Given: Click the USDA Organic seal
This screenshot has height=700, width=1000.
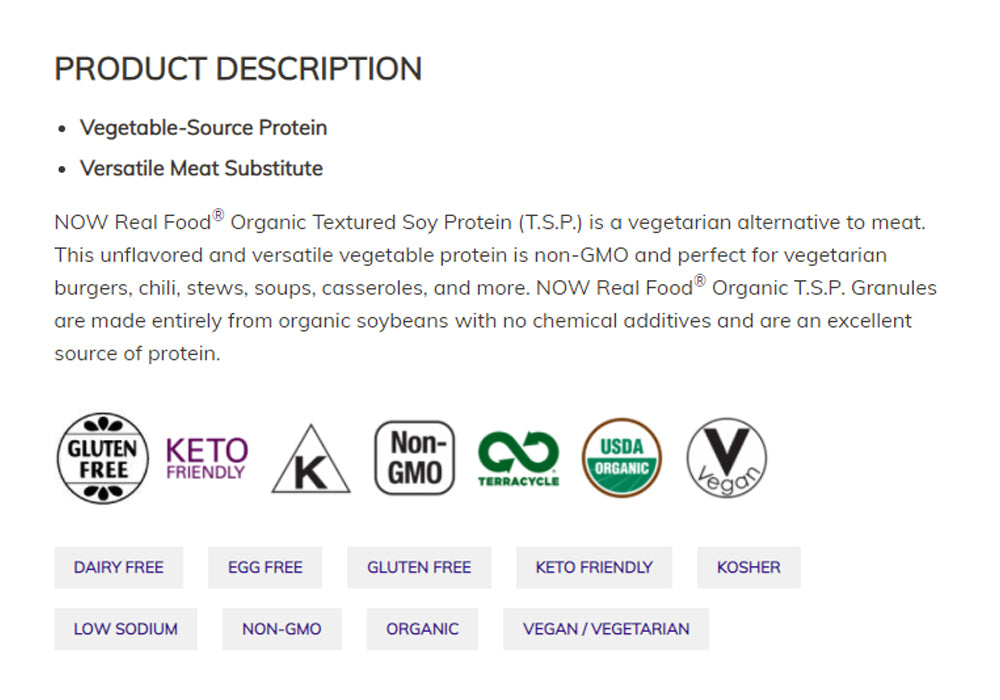Looking at the screenshot, I should pos(621,458).
